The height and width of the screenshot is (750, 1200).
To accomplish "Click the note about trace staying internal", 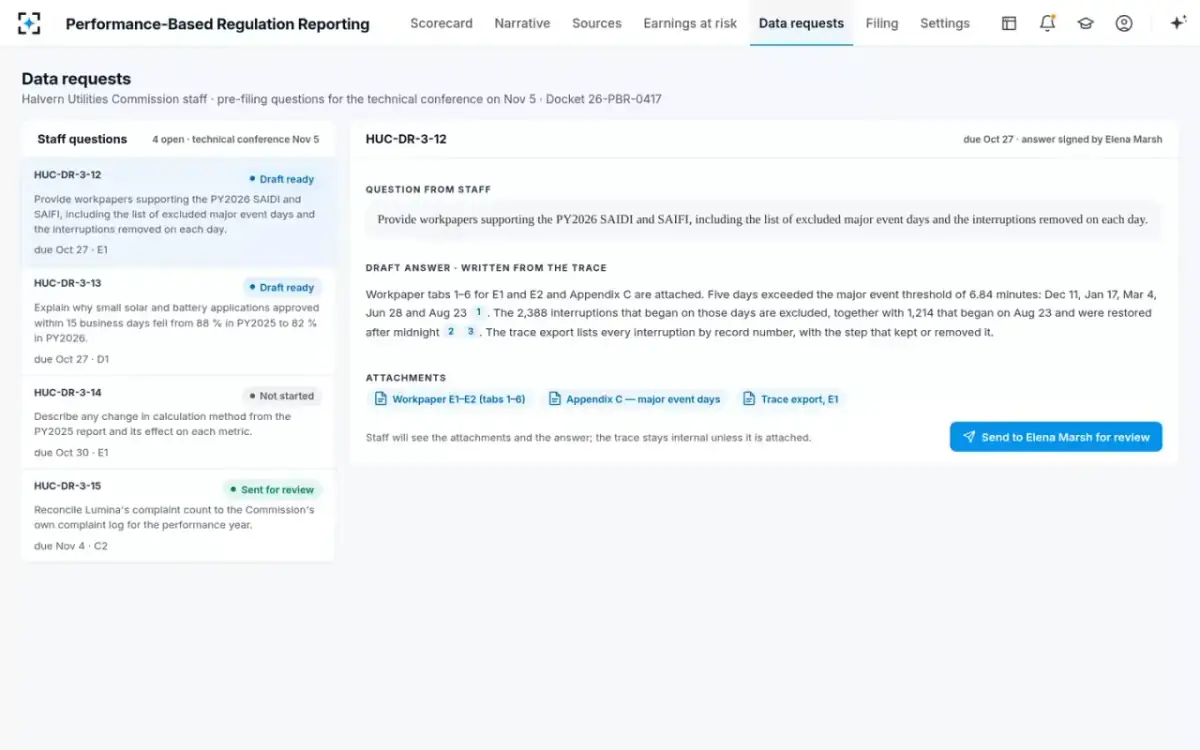I will (588, 438).
